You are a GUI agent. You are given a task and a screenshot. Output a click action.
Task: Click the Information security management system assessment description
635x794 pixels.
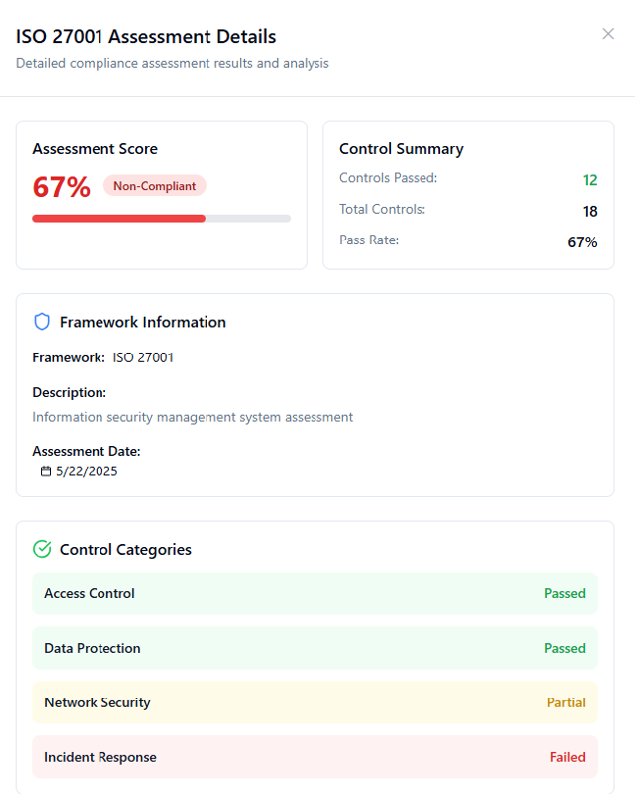(x=192, y=417)
